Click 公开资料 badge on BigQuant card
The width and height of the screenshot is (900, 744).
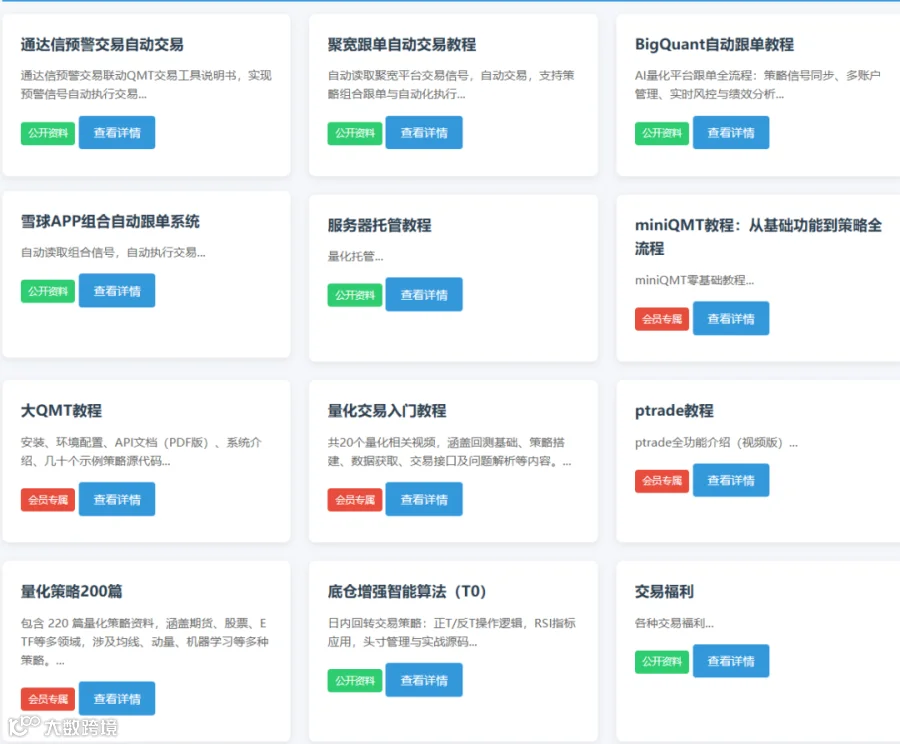[x=662, y=133]
